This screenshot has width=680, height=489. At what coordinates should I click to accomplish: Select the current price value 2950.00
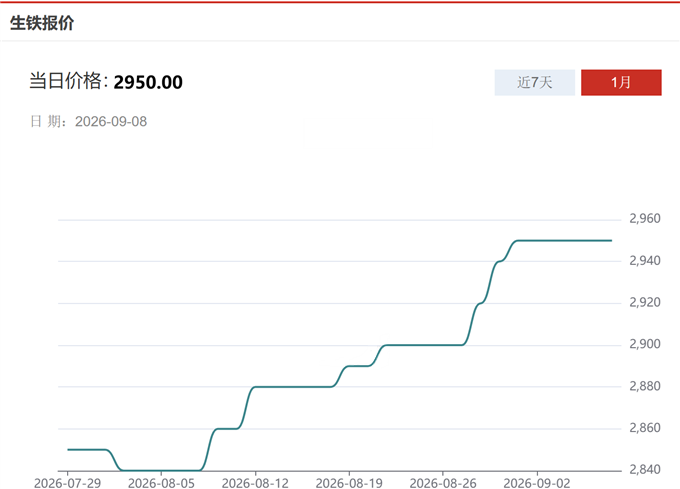[148, 82]
